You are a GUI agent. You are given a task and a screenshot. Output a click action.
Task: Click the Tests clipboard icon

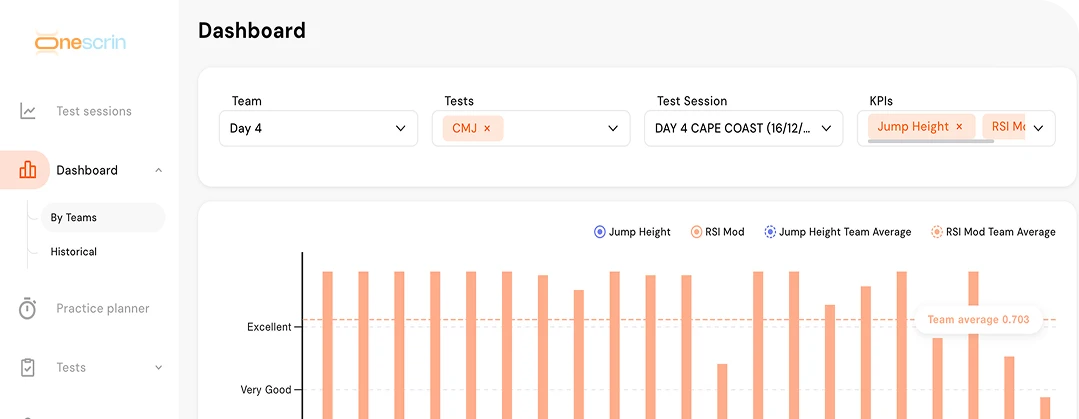28,367
